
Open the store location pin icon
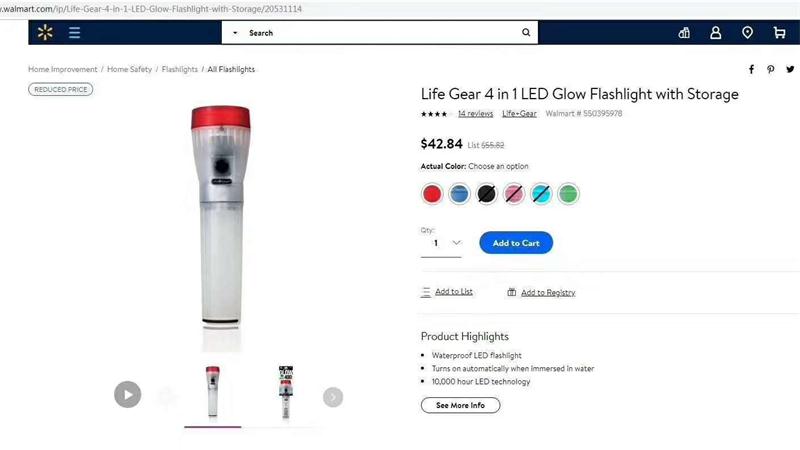747,33
